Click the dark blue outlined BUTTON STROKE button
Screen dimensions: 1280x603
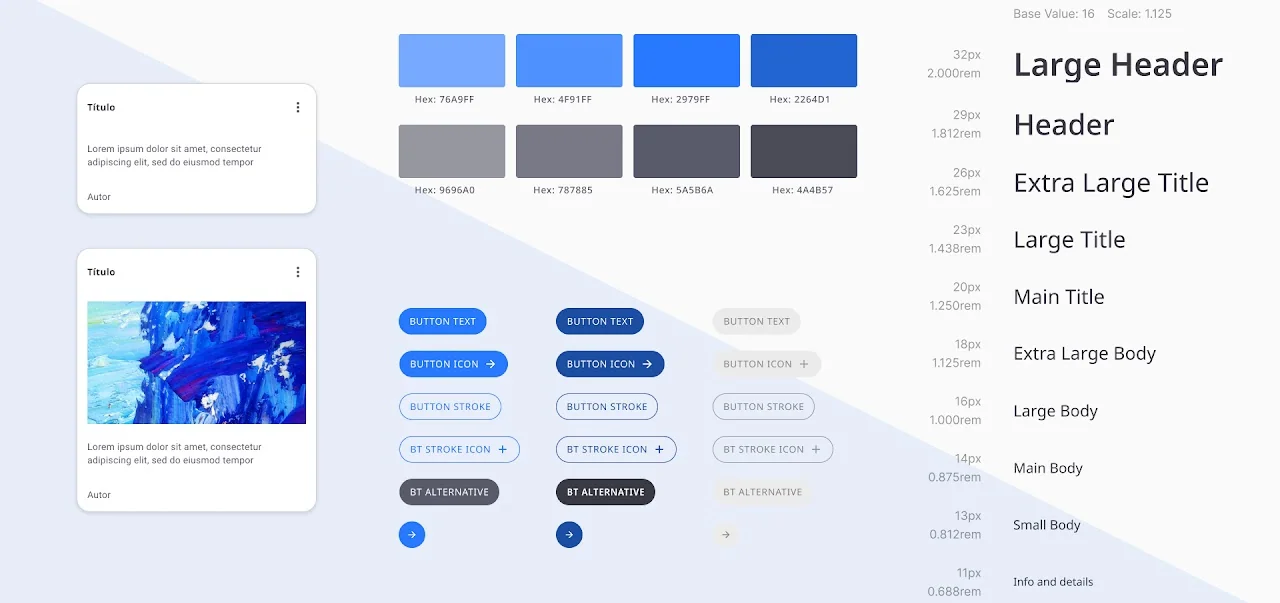[607, 407]
